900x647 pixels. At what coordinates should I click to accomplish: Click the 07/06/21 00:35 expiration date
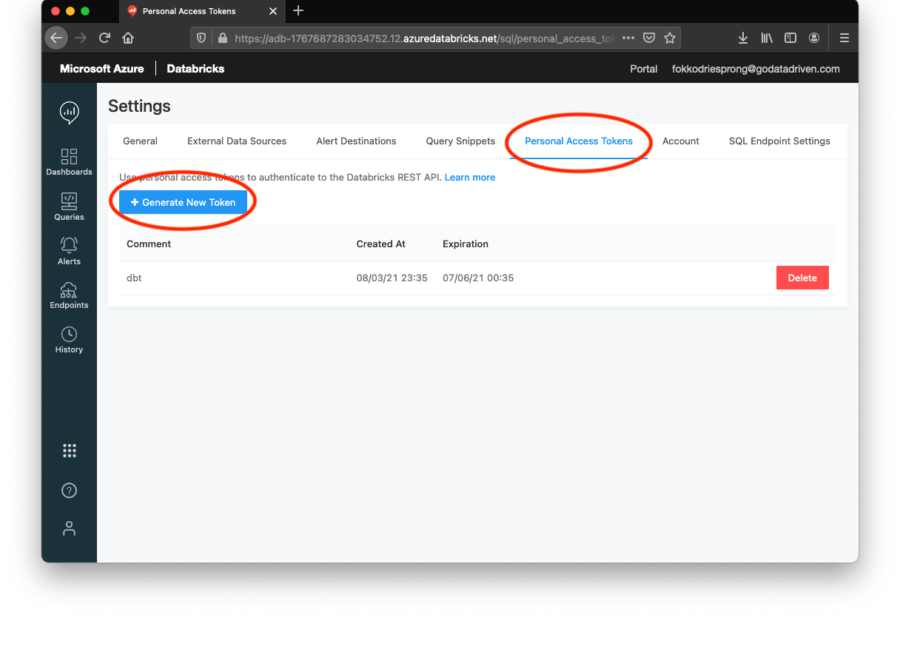(x=478, y=278)
